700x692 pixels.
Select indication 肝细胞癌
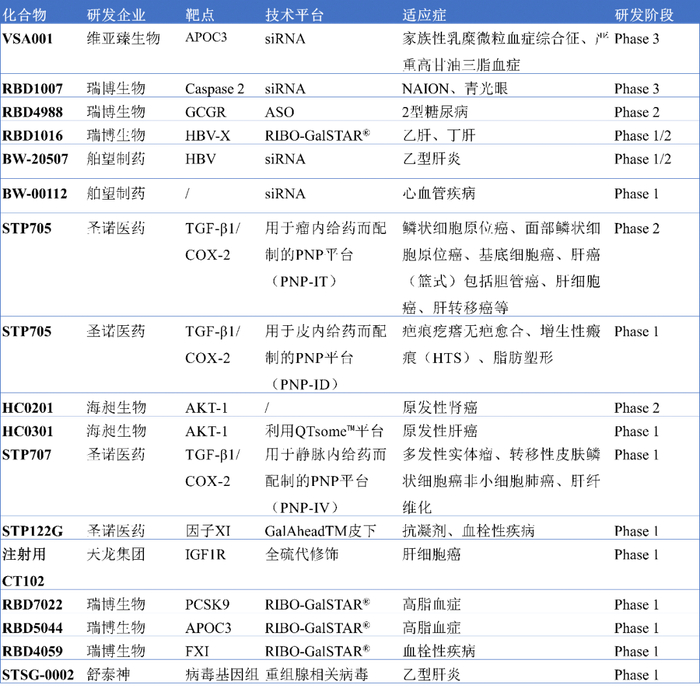pyautogui.click(x=432, y=554)
